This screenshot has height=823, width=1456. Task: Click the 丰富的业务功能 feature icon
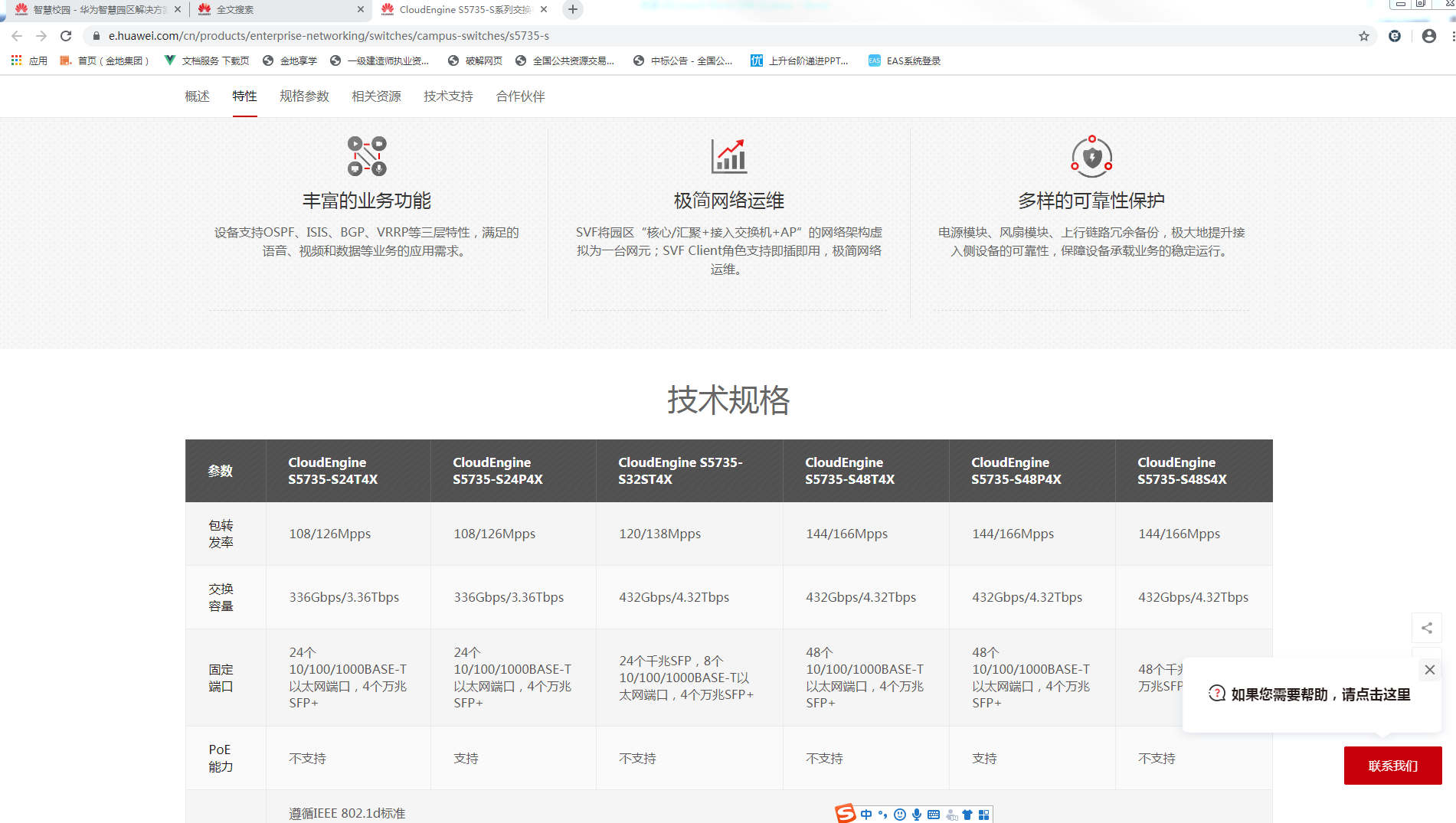[x=367, y=156]
